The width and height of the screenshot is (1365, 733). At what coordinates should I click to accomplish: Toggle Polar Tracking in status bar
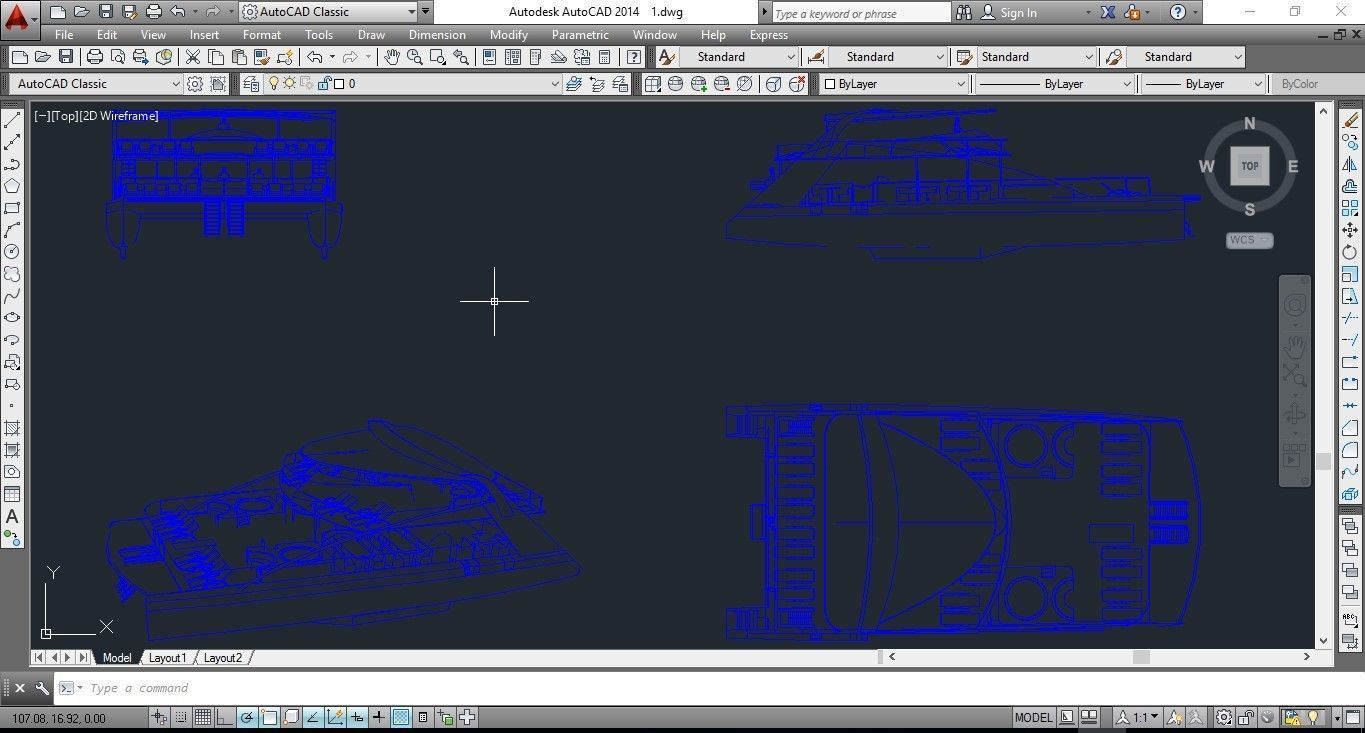[x=246, y=717]
